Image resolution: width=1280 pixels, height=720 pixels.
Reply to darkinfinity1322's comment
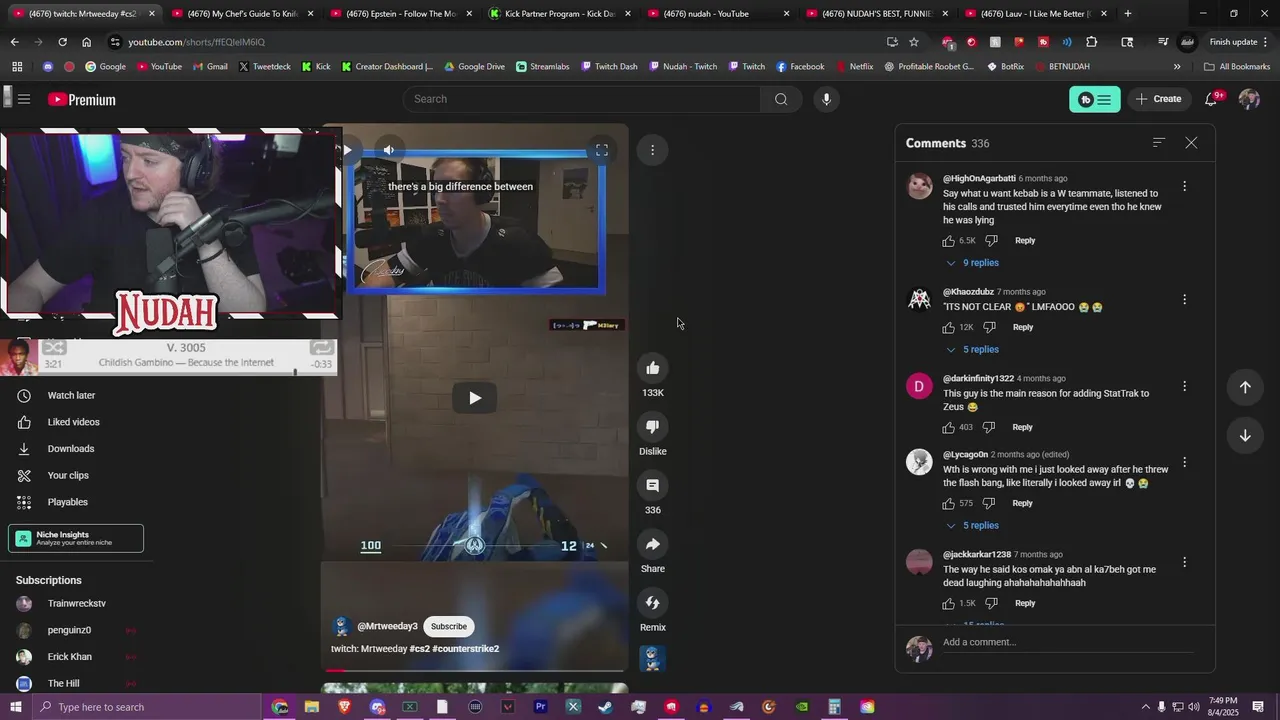(x=1022, y=427)
